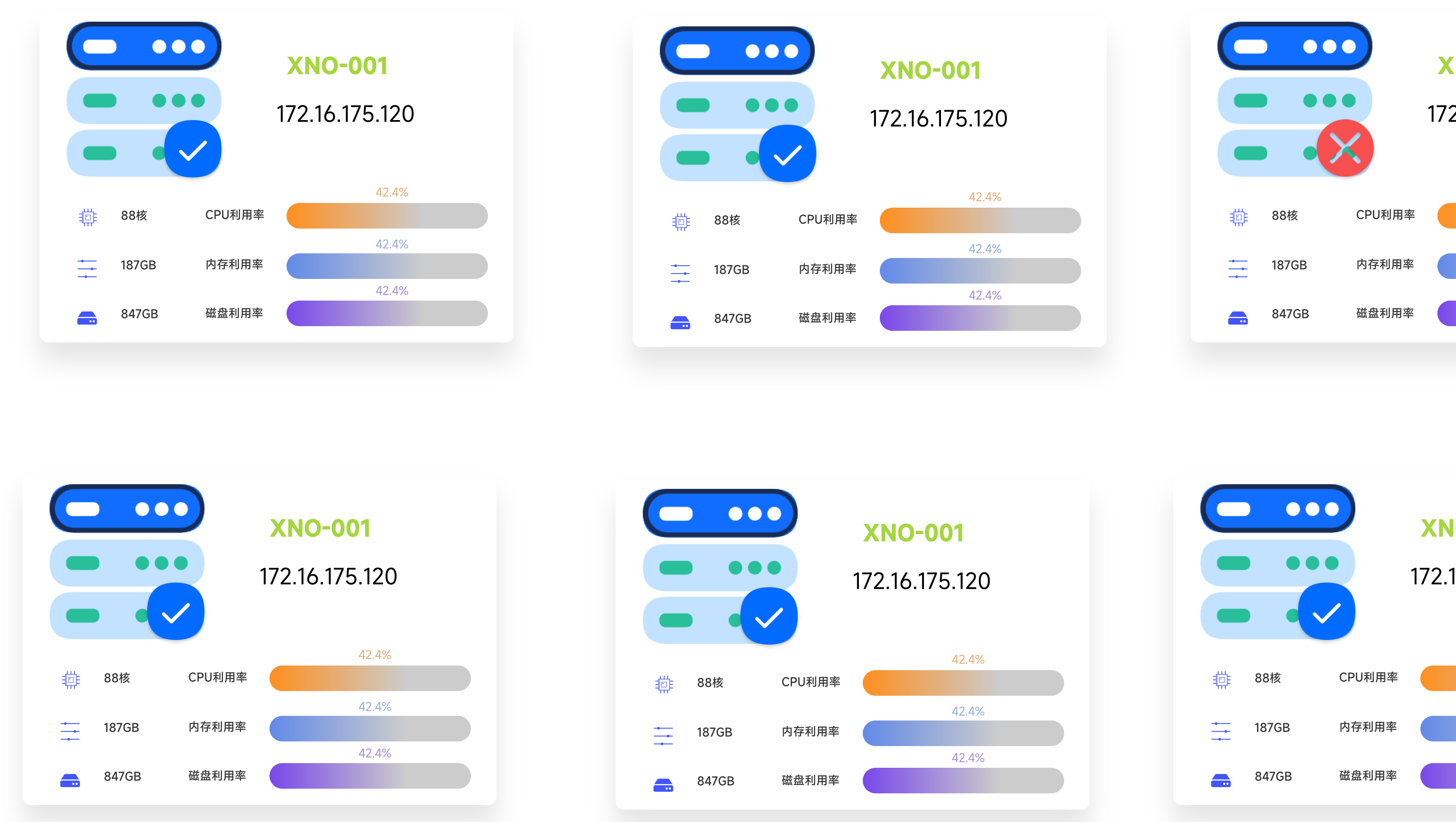Click the blue memory usage bar in top-middle card

[x=980, y=271]
